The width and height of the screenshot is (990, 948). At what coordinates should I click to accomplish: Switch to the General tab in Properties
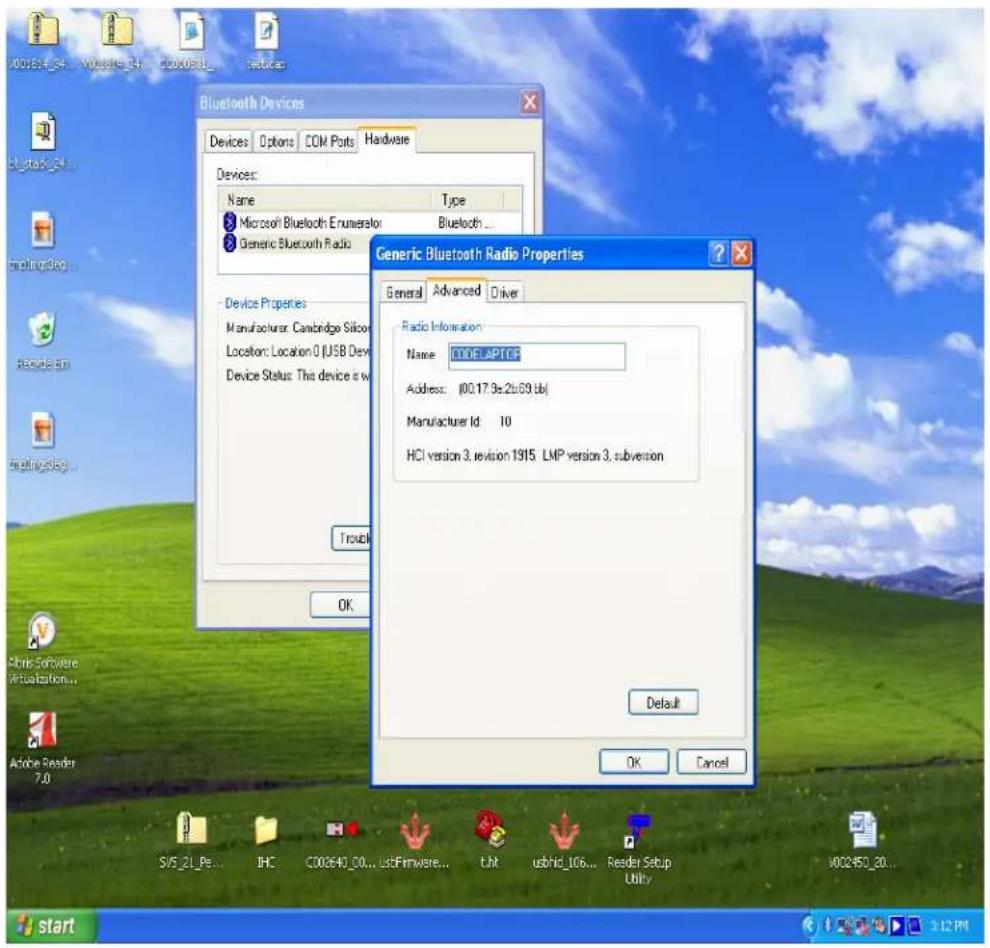403,292
